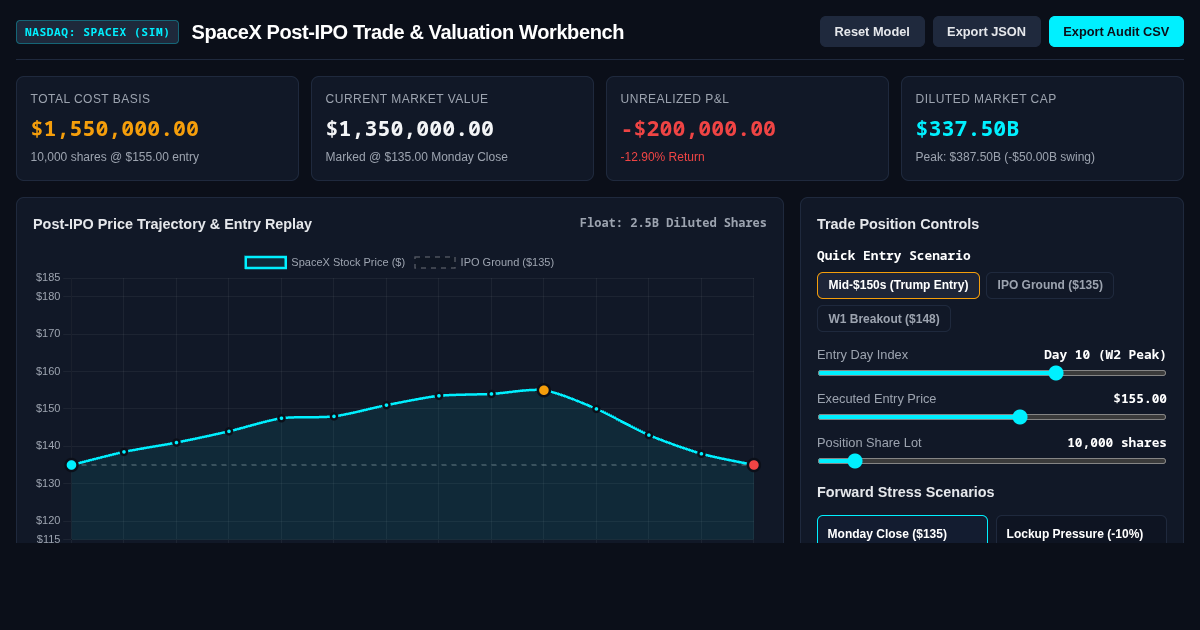Export the Audit CSV file
Image resolution: width=1200 pixels, height=630 pixels.
[x=1116, y=31]
